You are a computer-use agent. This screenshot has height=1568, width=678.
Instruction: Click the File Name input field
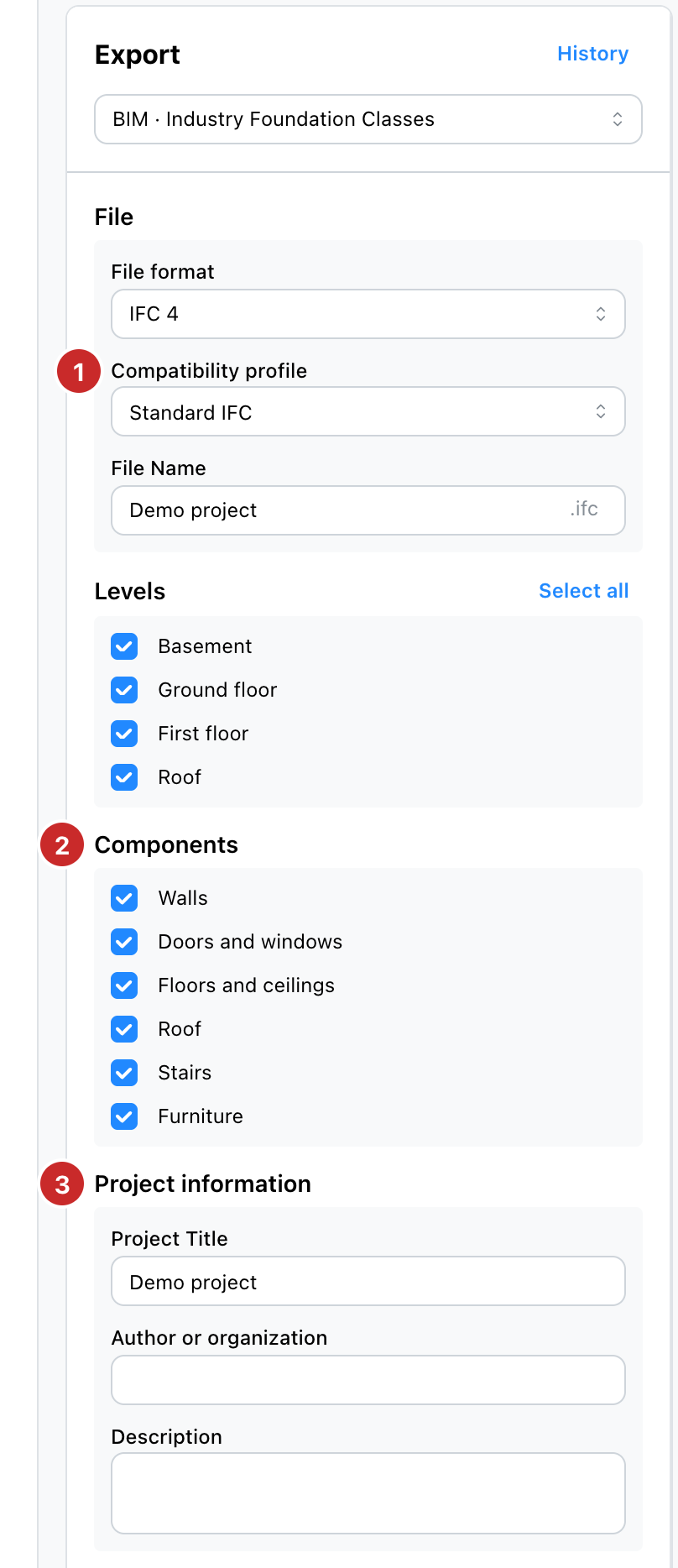click(368, 510)
